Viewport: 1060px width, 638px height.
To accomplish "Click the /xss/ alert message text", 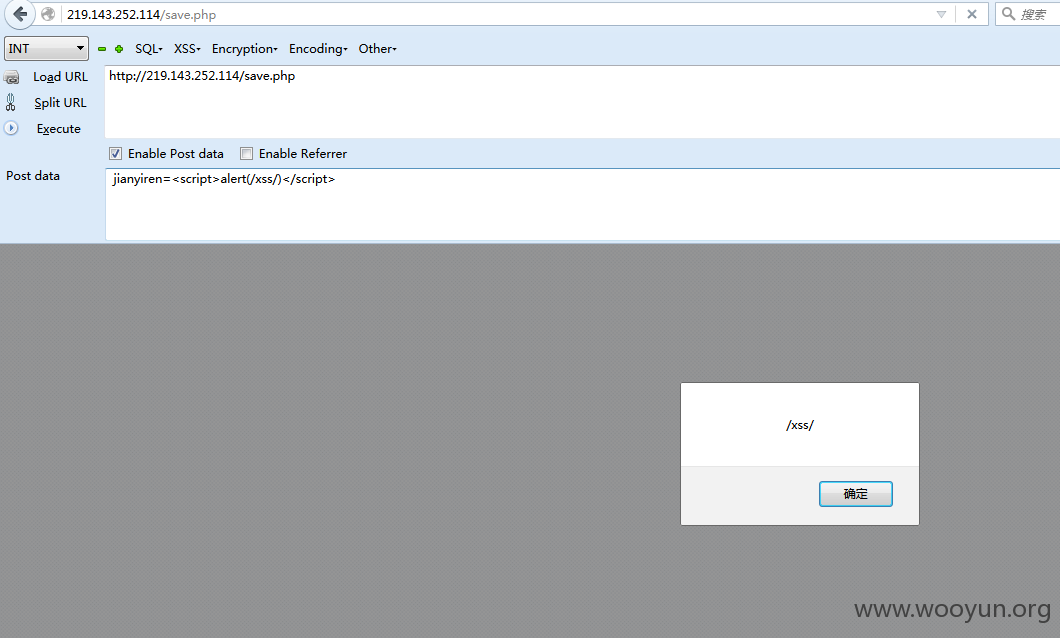I will point(800,425).
